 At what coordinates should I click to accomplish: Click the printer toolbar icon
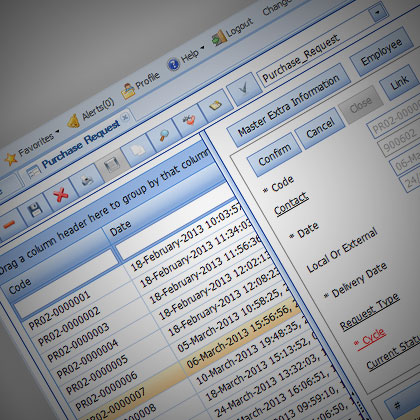coord(86,180)
